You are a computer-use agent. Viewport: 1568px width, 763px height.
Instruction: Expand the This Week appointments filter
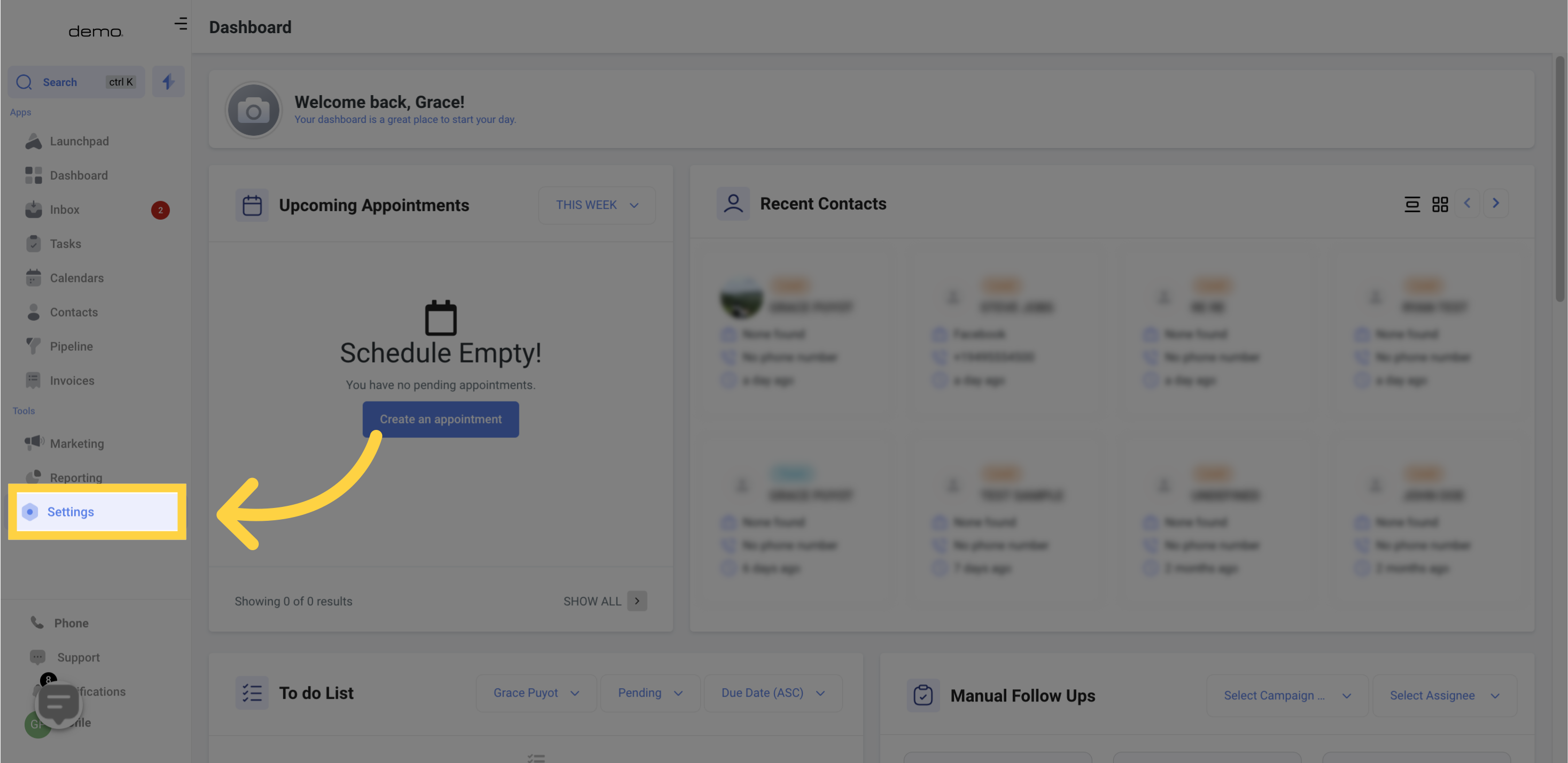tap(596, 205)
